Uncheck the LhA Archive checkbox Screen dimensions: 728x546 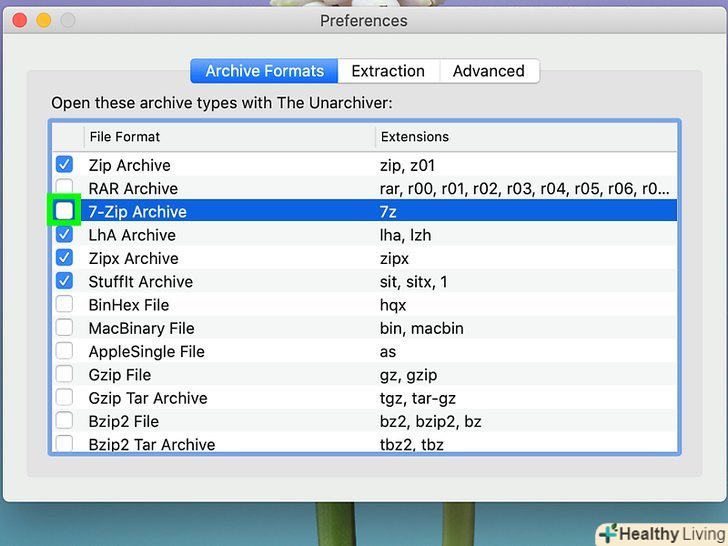tap(64, 235)
